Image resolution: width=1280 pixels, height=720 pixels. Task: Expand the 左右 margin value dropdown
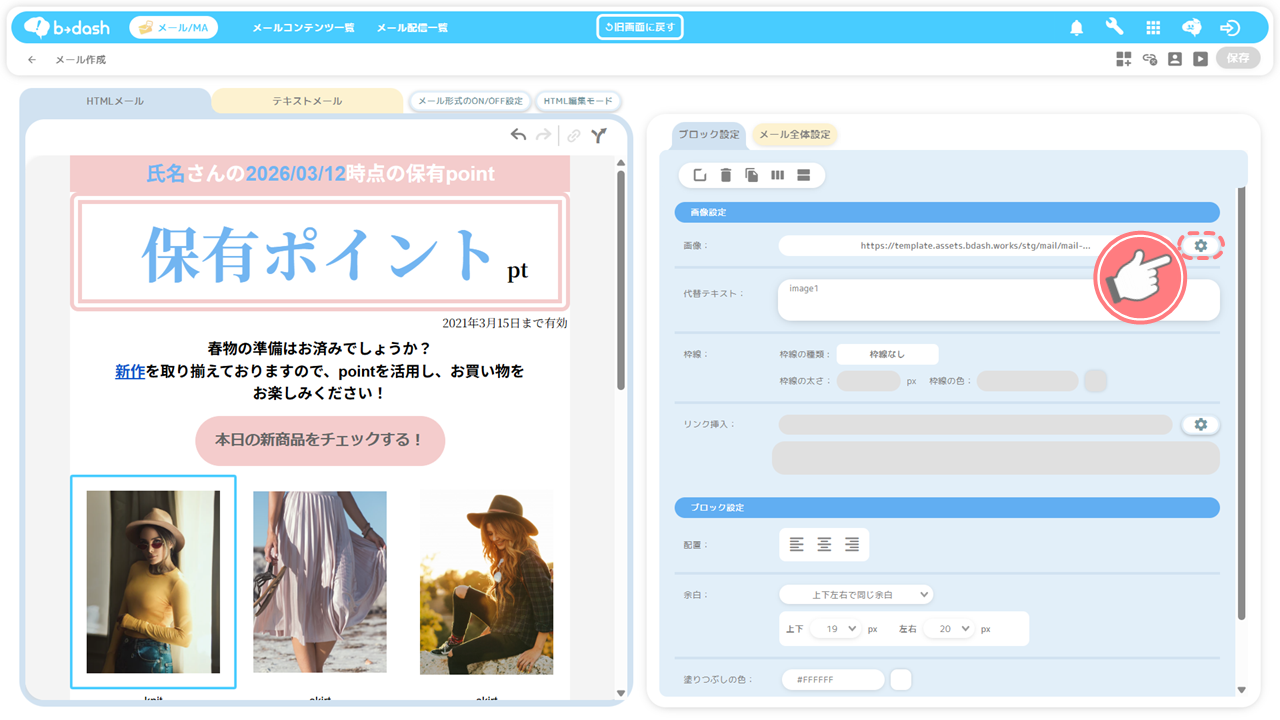tap(948, 629)
